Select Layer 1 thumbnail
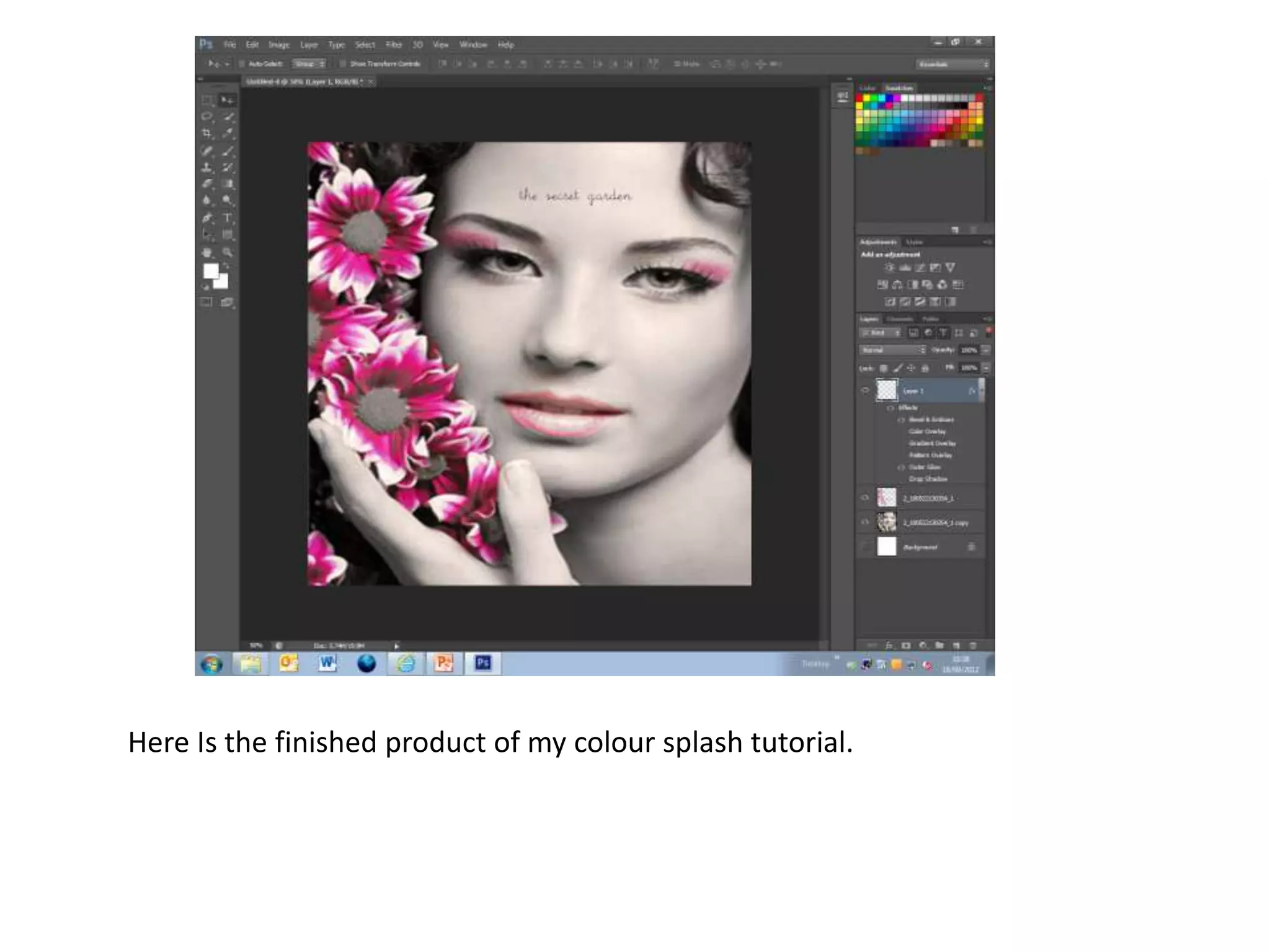 [x=887, y=390]
